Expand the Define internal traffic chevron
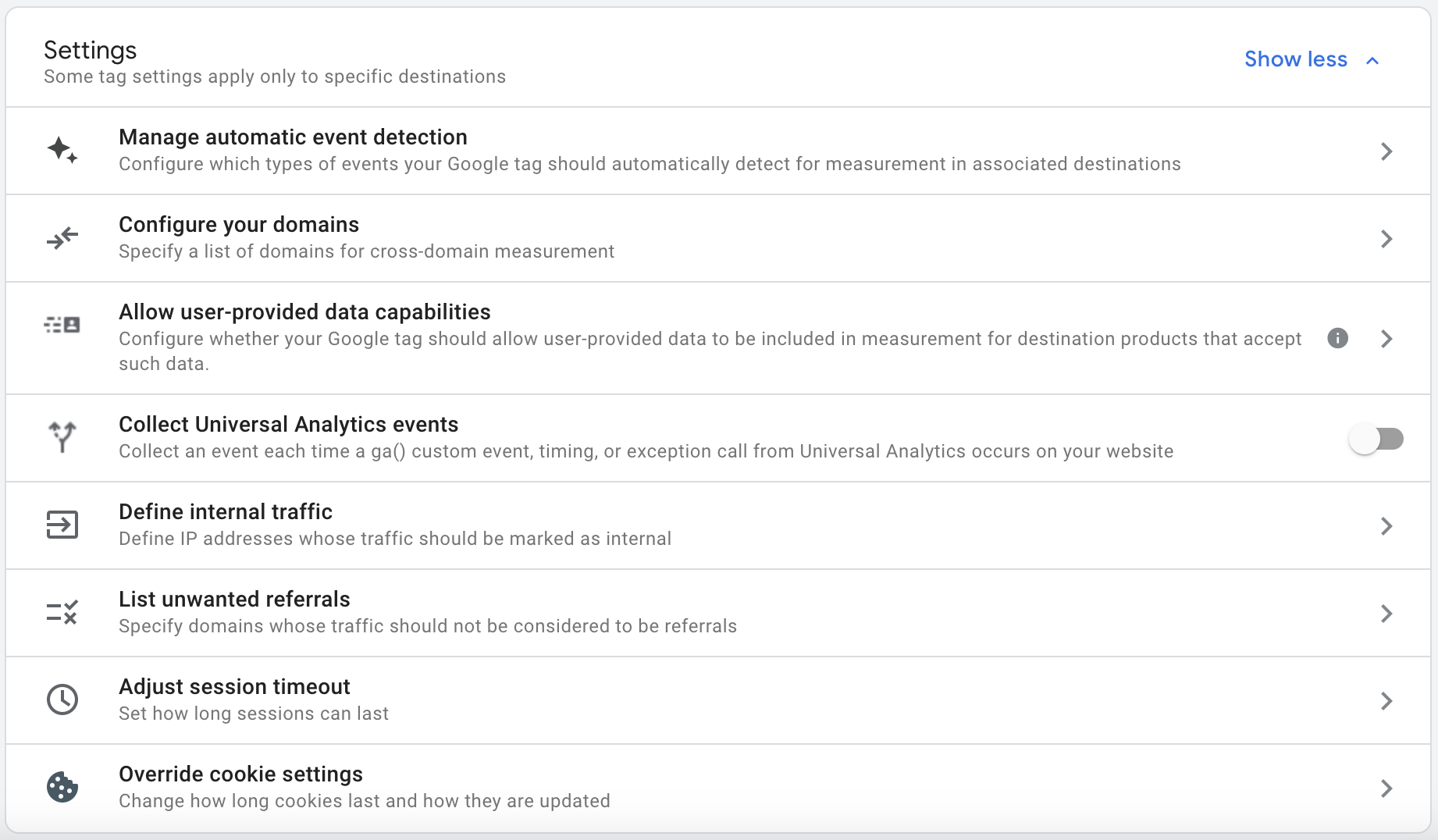The image size is (1438, 840). pyautogui.click(x=1387, y=525)
